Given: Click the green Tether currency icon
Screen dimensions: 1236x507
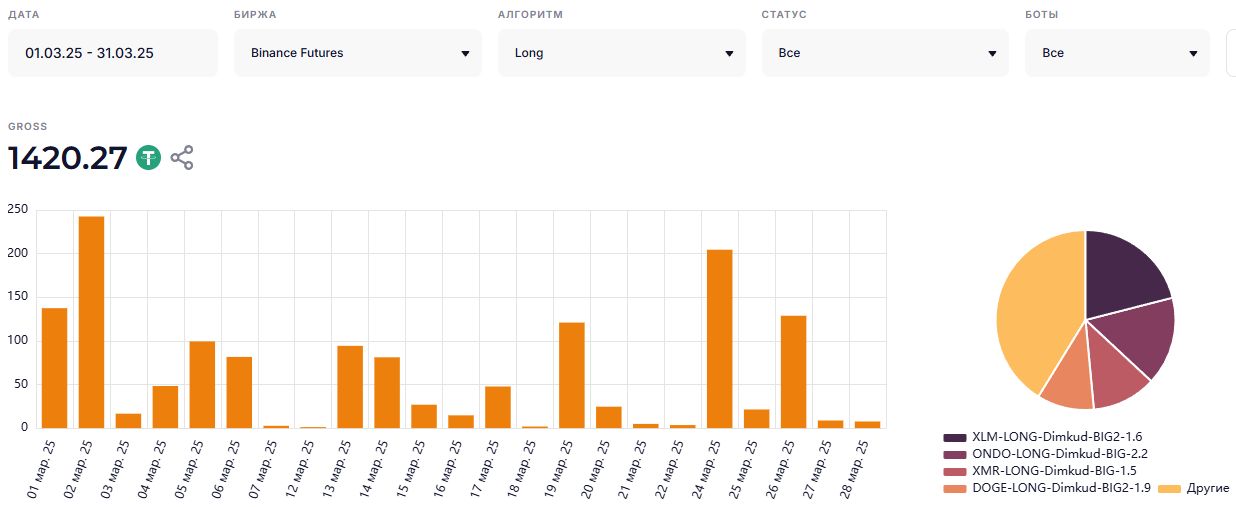Looking at the screenshot, I should pyautogui.click(x=149, y=158).
